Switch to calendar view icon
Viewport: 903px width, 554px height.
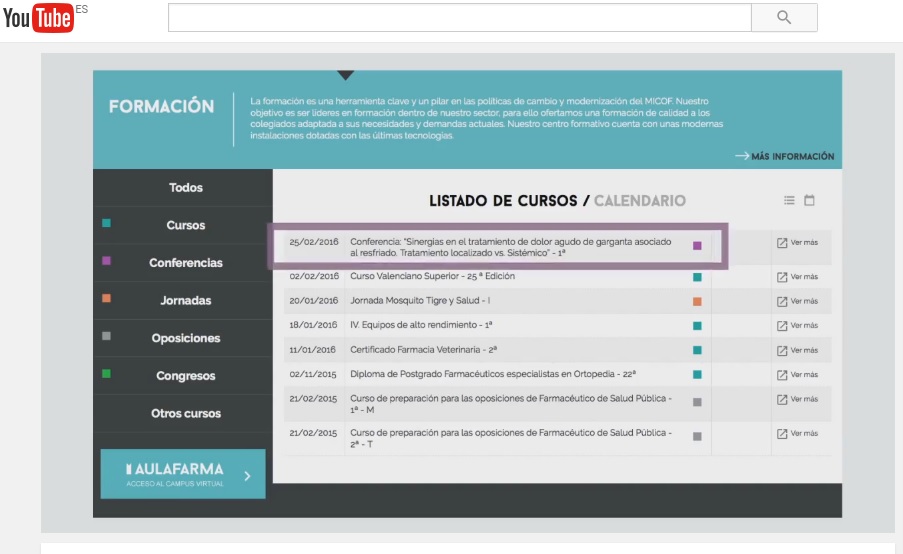point(809,201)
